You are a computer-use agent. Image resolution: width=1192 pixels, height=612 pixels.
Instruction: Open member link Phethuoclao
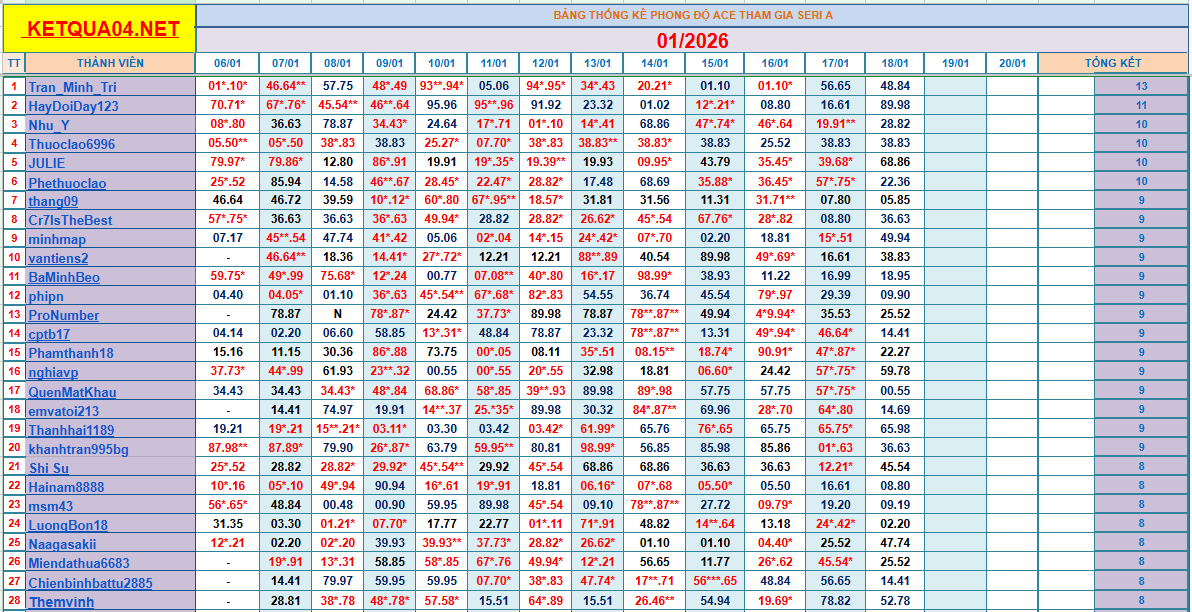(x=67, y=182)
